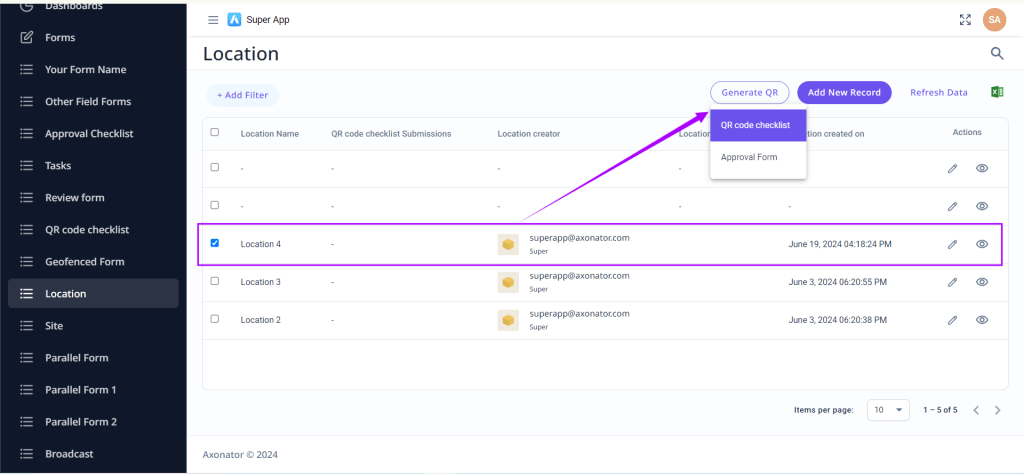The height and width of the screenshot is (474, 1024).
Task: Open items per page dropdown
Action: (887, 410)
